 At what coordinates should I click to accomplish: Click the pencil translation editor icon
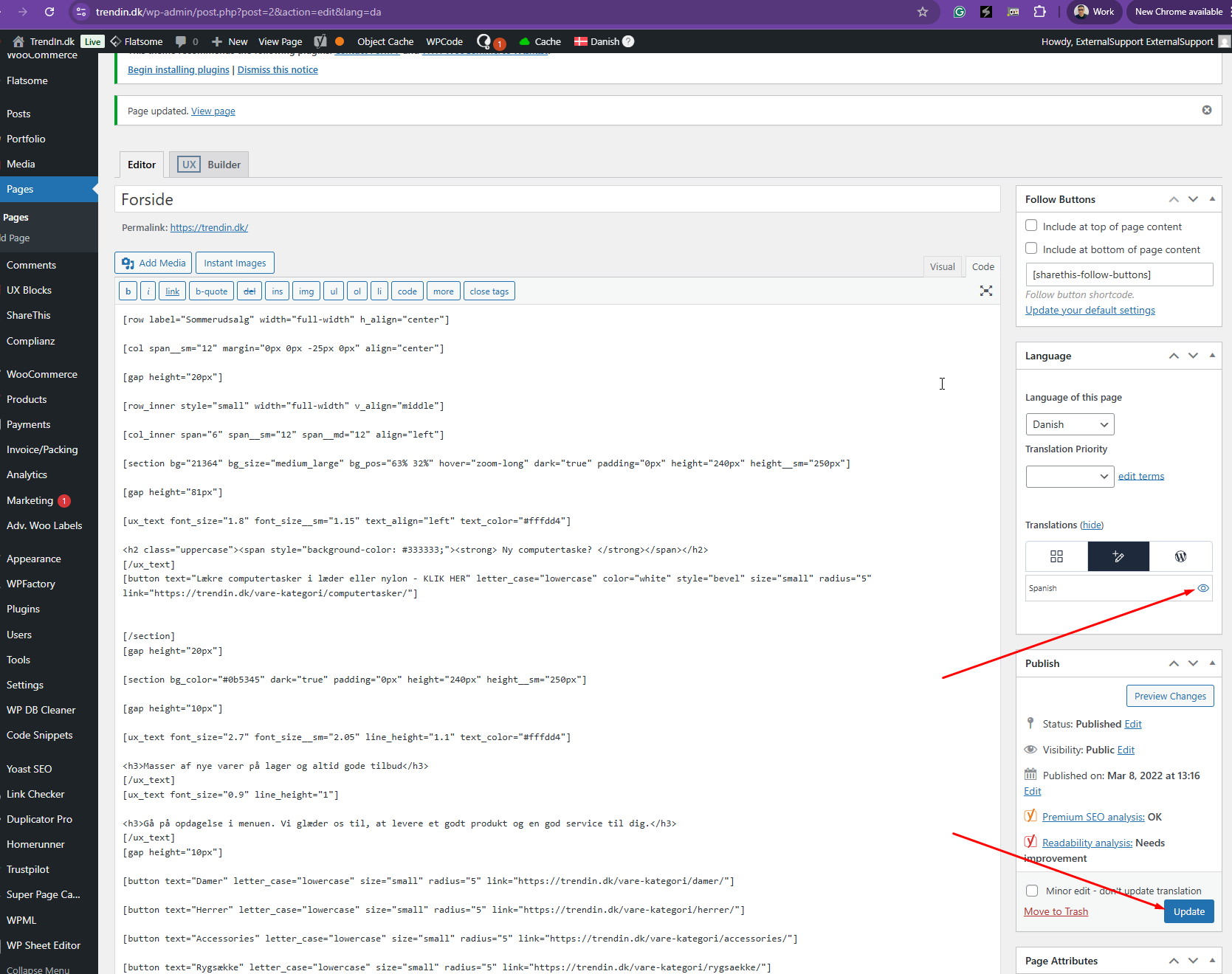tap(1118, 556)
